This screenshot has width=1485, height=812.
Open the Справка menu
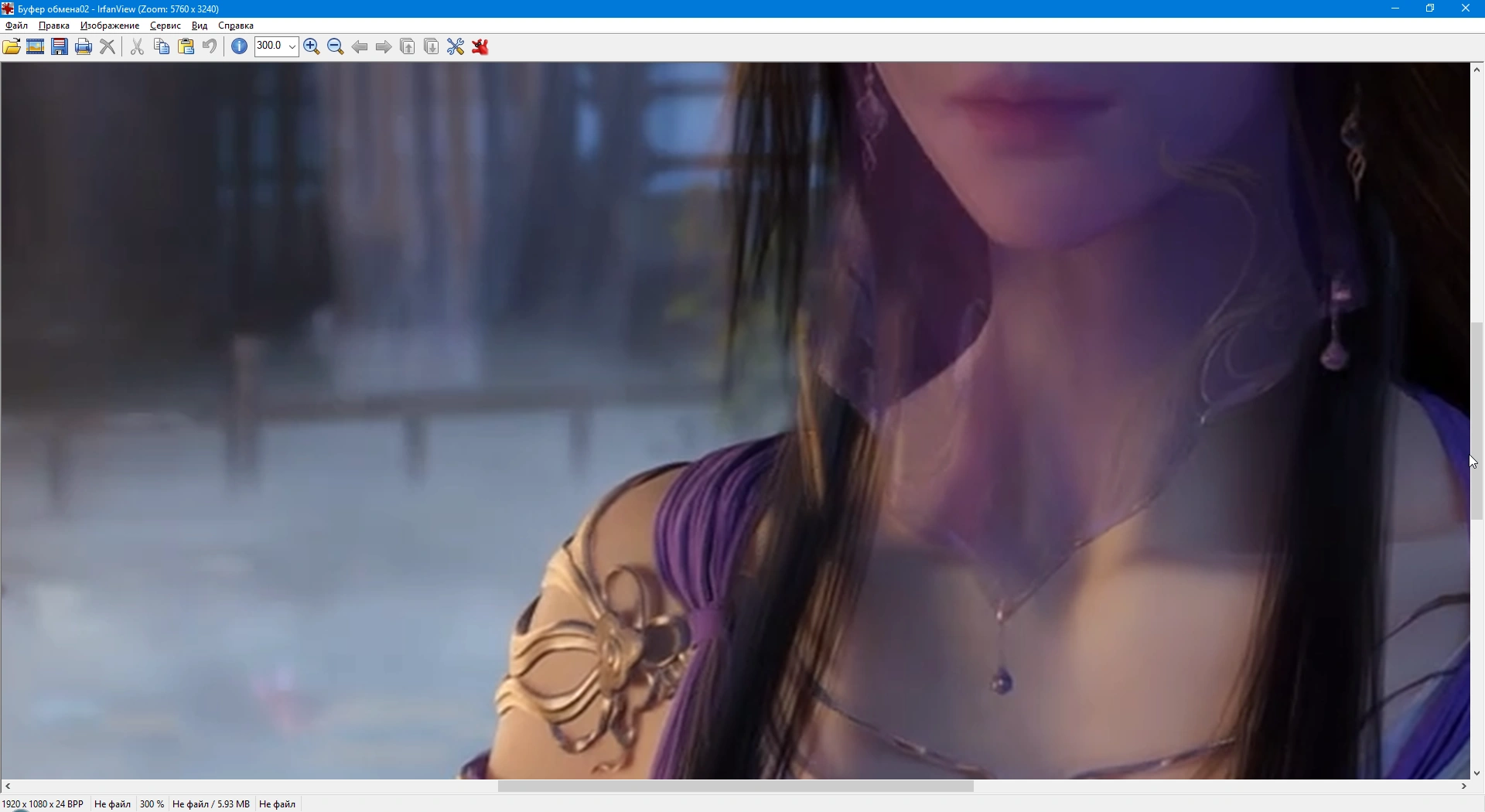[x=236, y=26]
